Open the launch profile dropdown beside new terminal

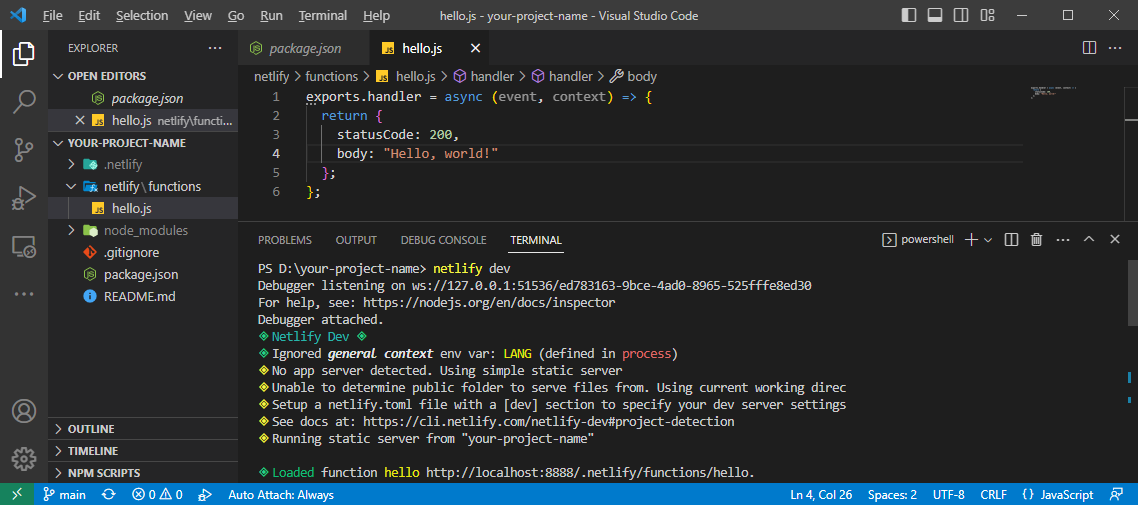pyautogui.click(x=988, y=240)
